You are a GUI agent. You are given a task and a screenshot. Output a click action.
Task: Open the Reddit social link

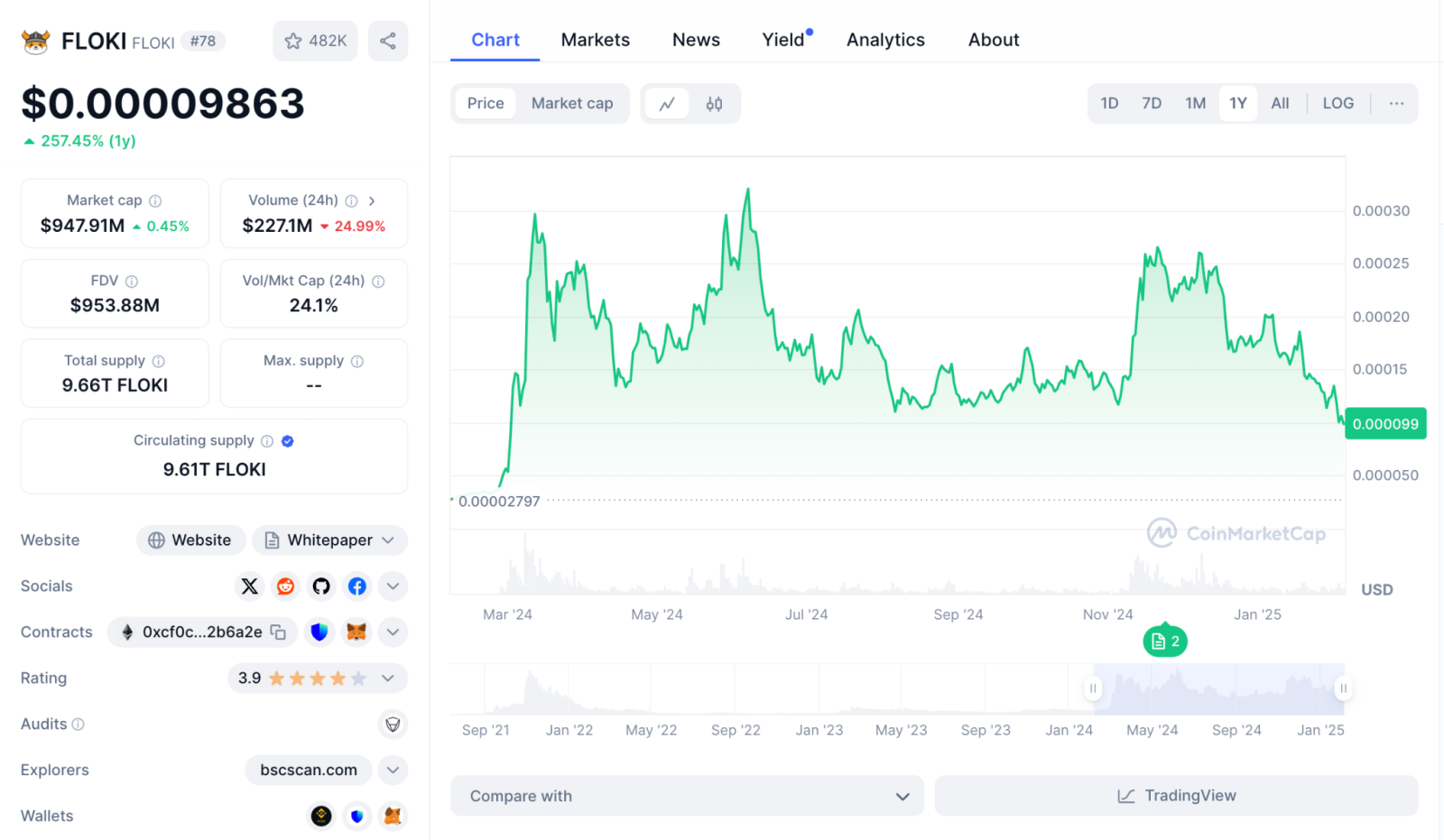[285, 586]
